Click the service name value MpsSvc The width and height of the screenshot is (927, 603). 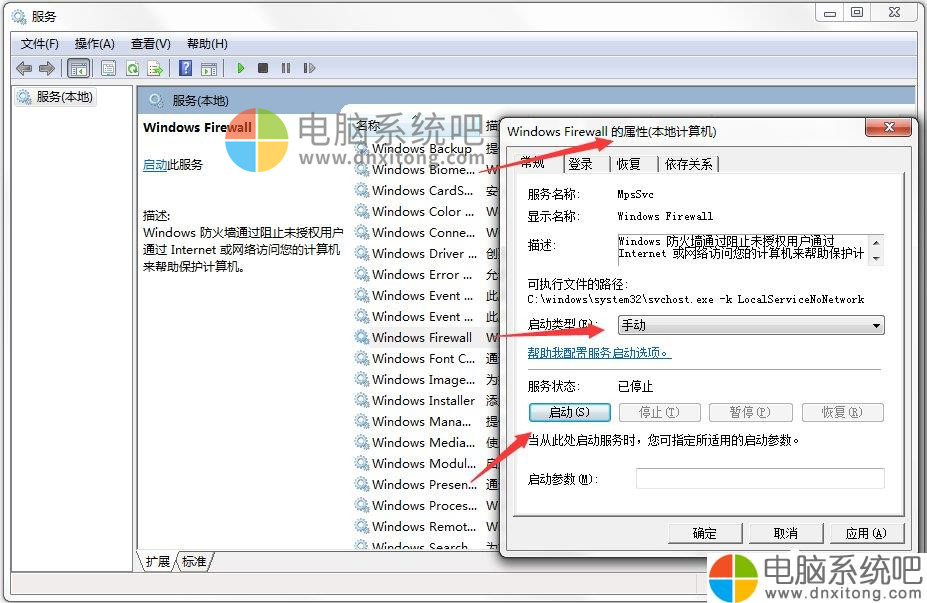click(x=635, y=194)
